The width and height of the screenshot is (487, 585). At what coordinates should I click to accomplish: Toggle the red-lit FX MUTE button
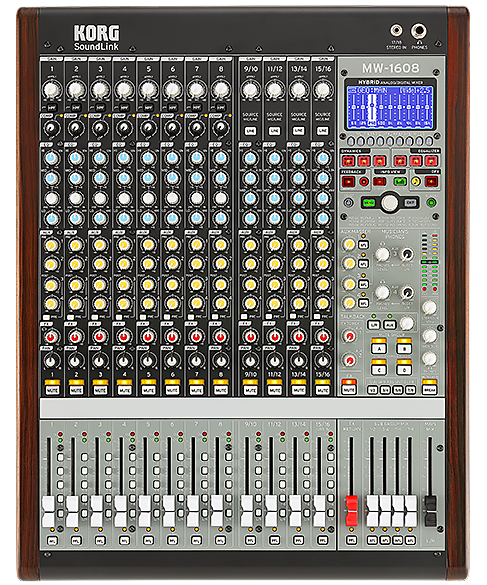349,389
